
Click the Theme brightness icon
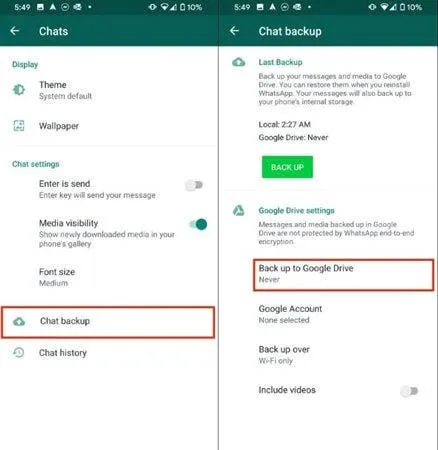pyautogui.click(x=19, y=90)
